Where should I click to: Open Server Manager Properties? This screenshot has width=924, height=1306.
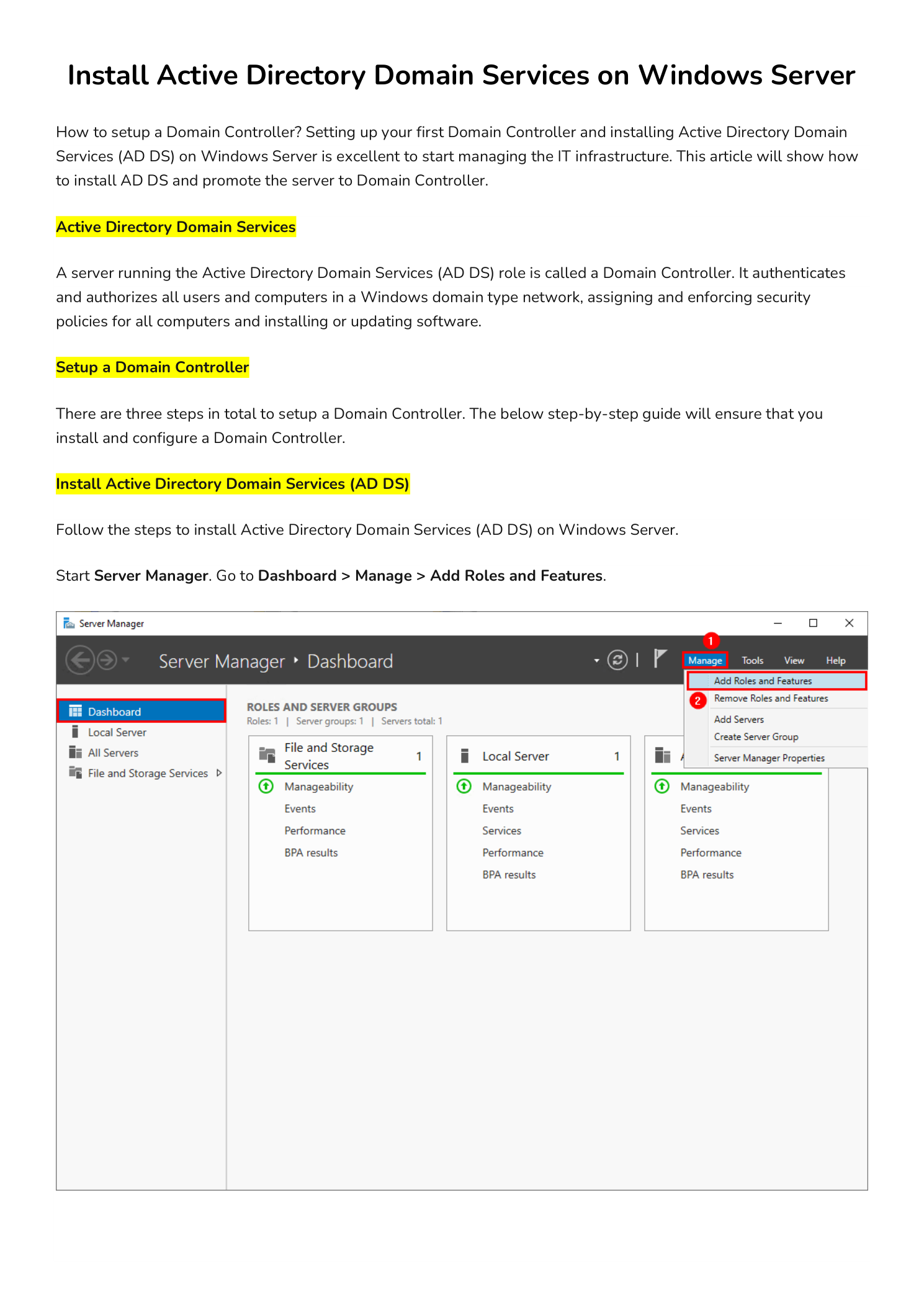point(769,758)
